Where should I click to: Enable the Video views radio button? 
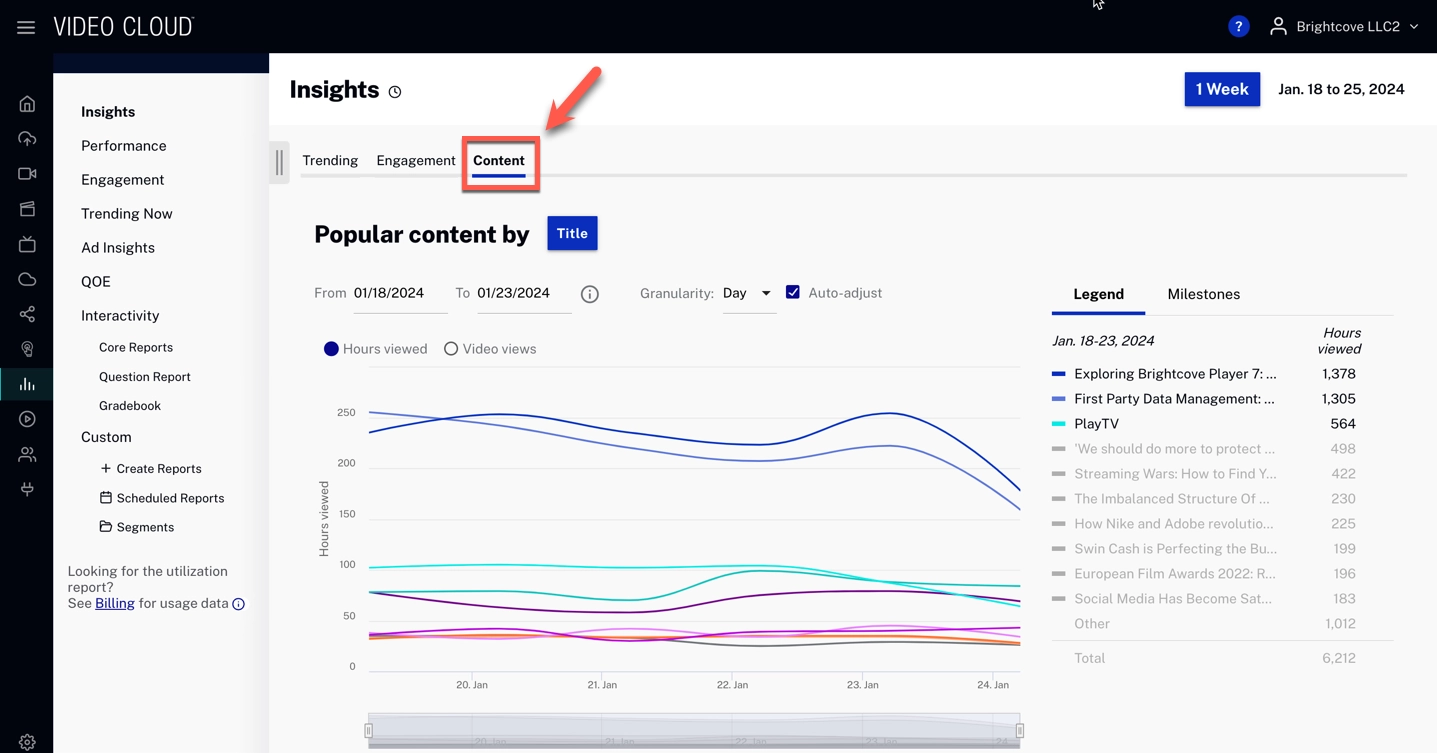pyautogui.click(x=451, y=348)
